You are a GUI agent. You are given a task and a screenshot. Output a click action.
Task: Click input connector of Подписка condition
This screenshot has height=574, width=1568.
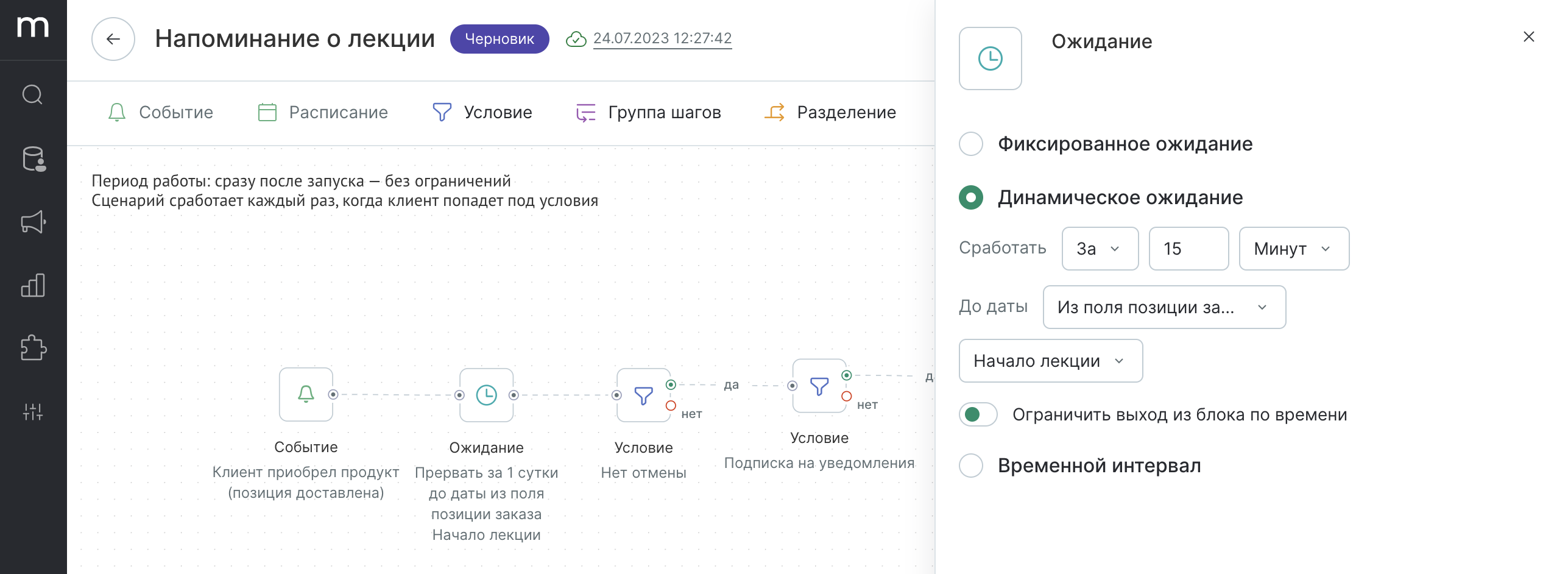(x=793, y=386)
